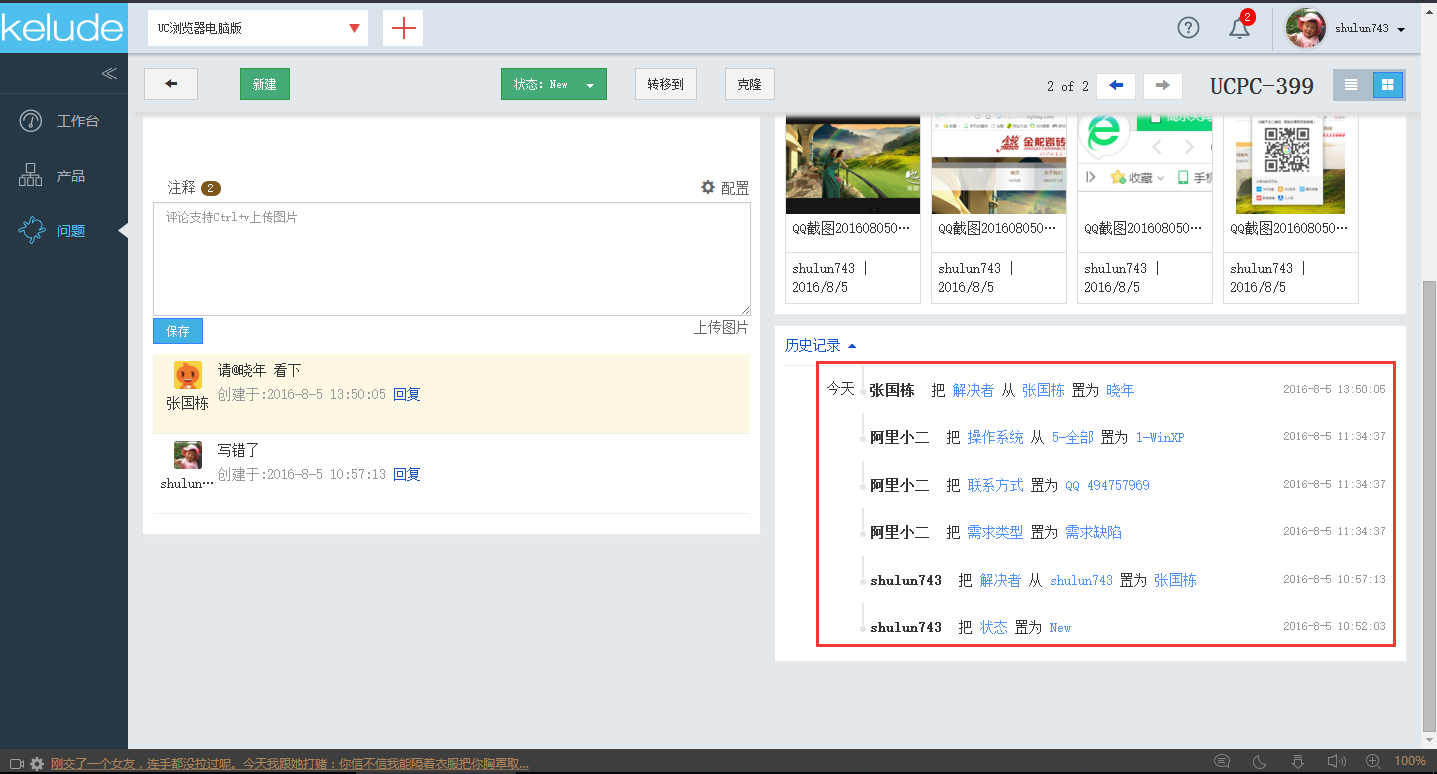Click the avatar beside the 写错了 comment

tap(188, 455)
